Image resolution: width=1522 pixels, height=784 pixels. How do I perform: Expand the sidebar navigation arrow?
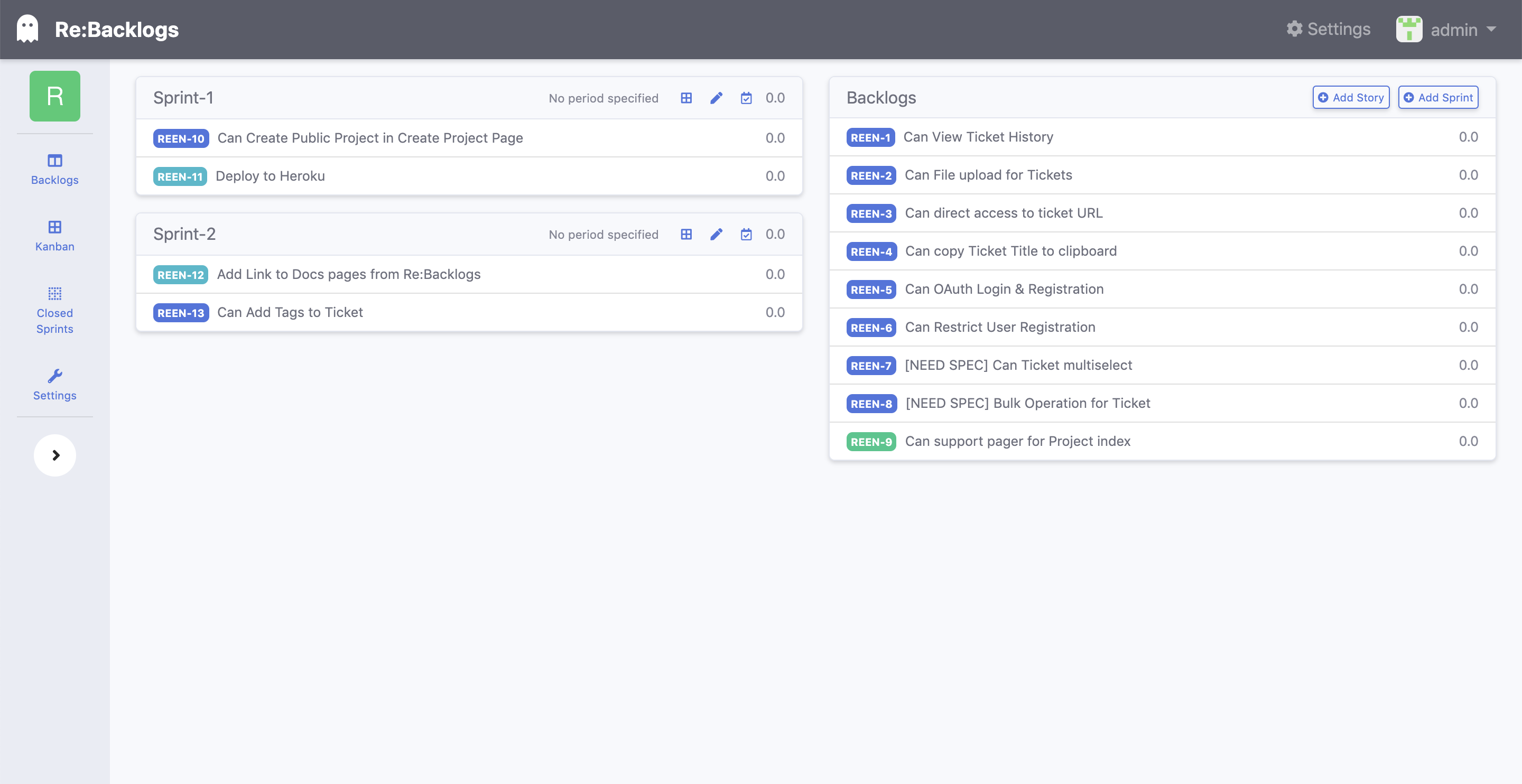55,455
